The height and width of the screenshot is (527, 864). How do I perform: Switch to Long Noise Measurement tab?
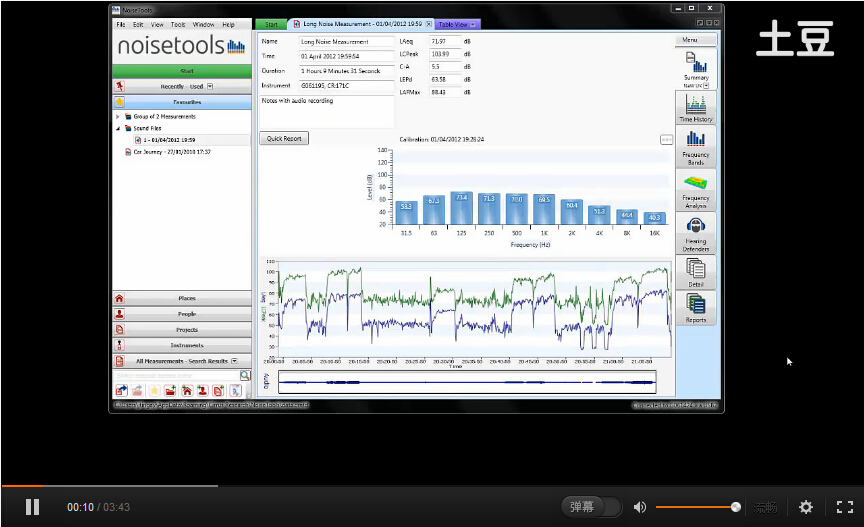pos(362,24)
